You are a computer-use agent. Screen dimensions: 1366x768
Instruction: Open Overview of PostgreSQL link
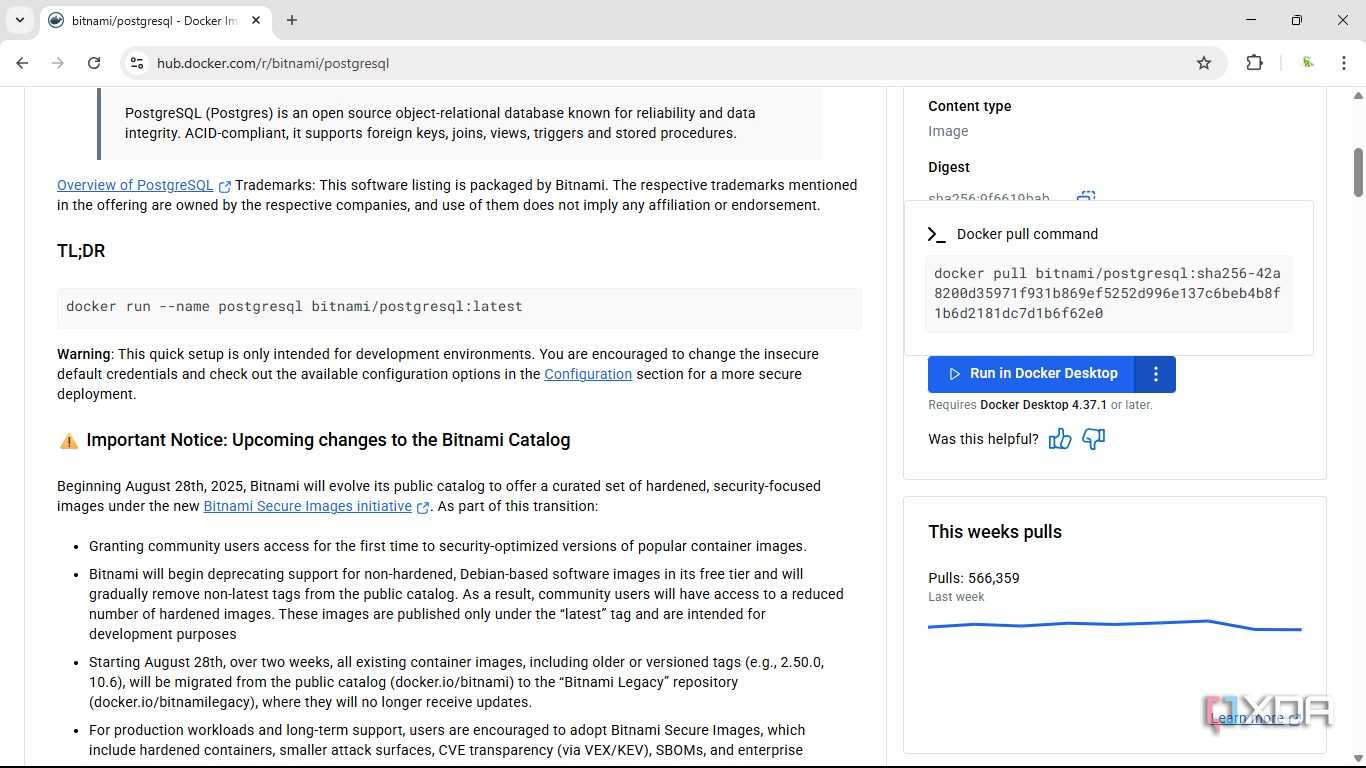pyautogui.click(x=135, y=185)
